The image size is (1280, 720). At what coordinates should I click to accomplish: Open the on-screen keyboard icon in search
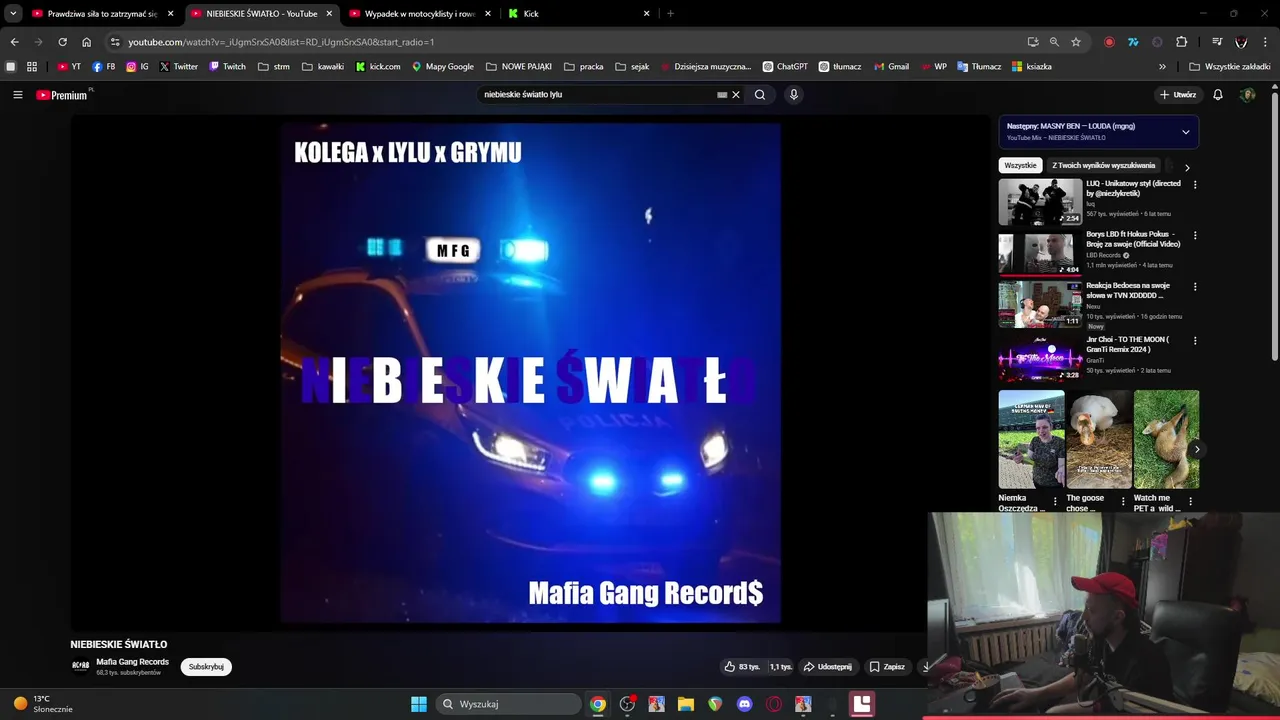[x=722, y=95]
